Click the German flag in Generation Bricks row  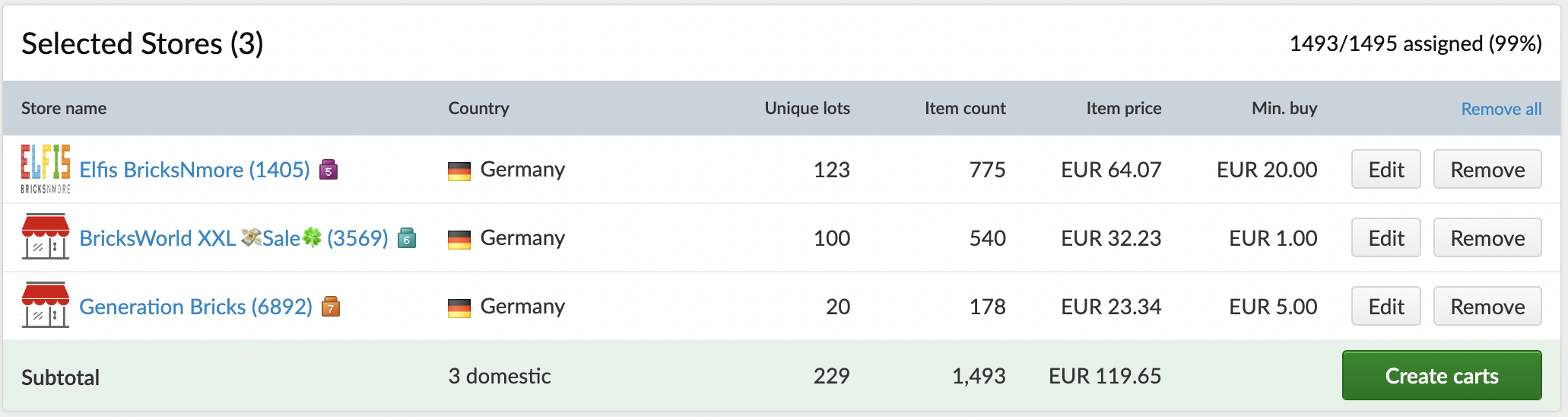(459, 307)
